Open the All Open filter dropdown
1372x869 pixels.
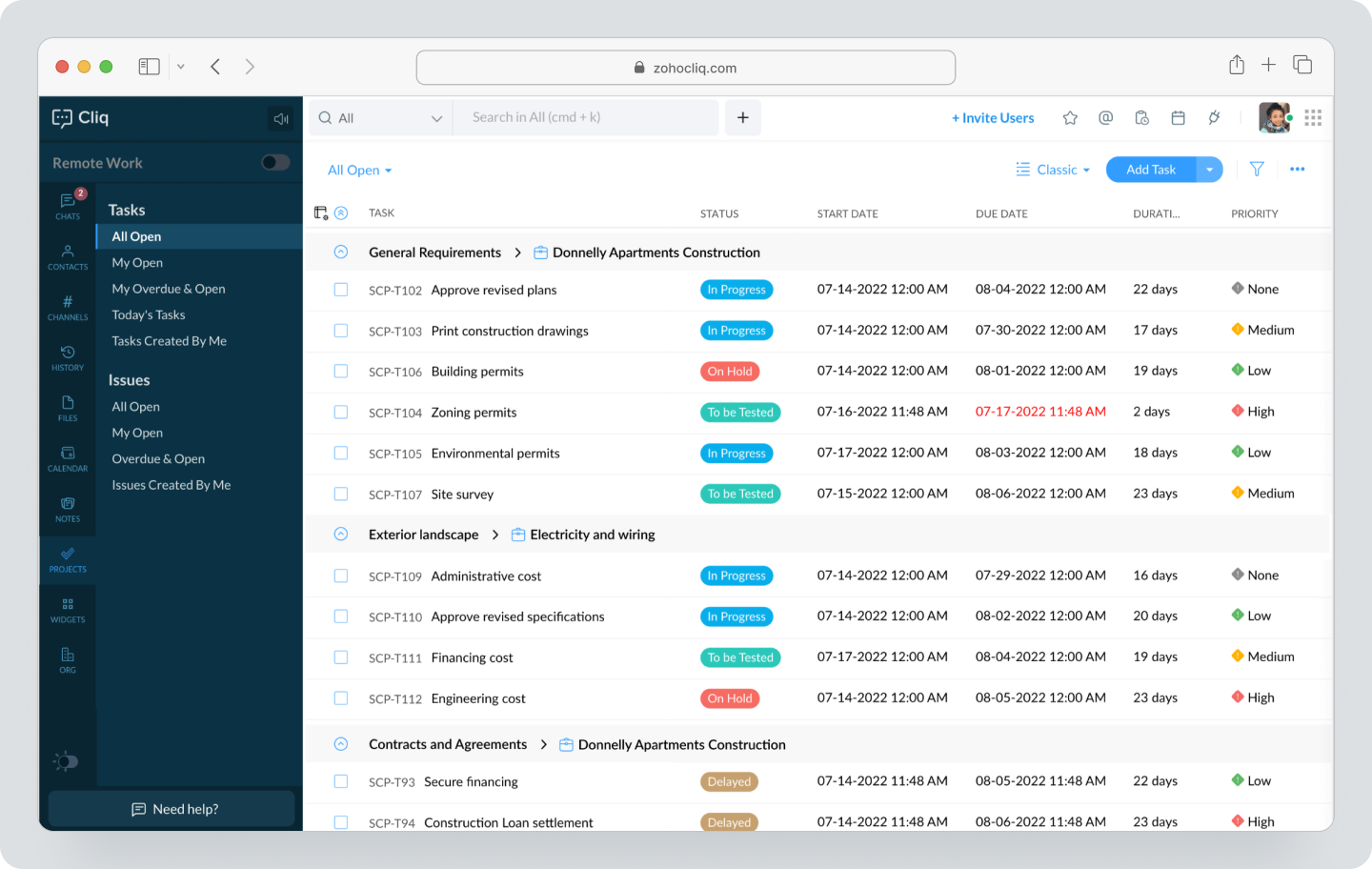point(359,169)
